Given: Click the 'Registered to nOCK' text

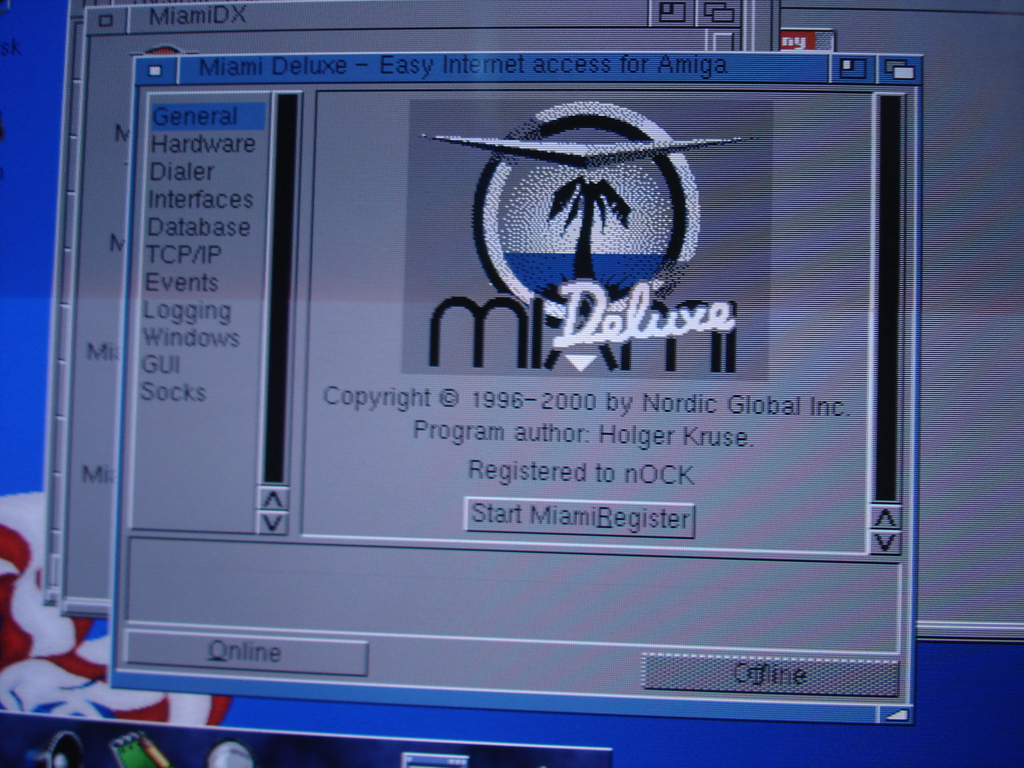Looking at the screenshot, I should pyautogui.click(x=581, y=473).
